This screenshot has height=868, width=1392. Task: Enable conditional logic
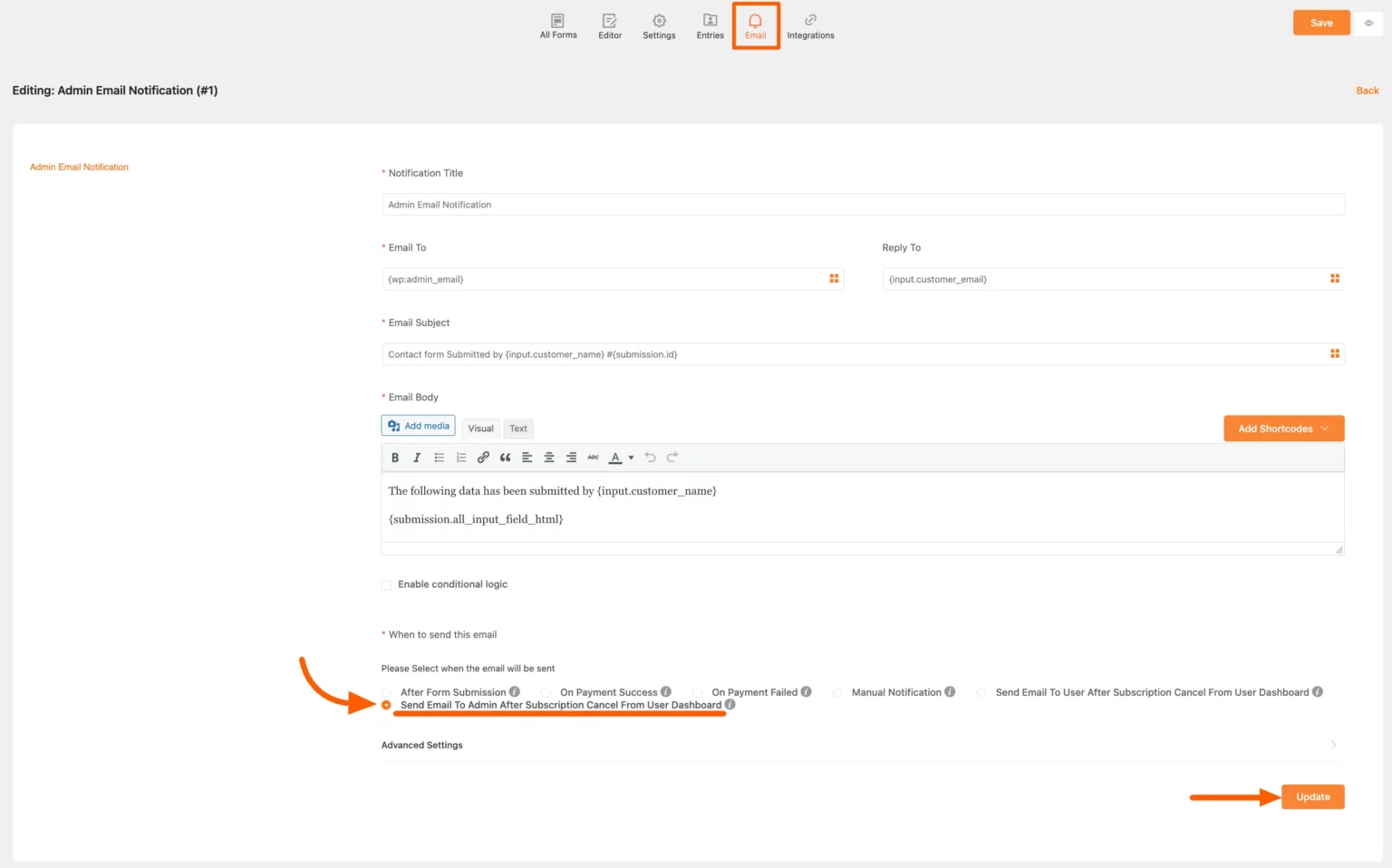(386, 584)
